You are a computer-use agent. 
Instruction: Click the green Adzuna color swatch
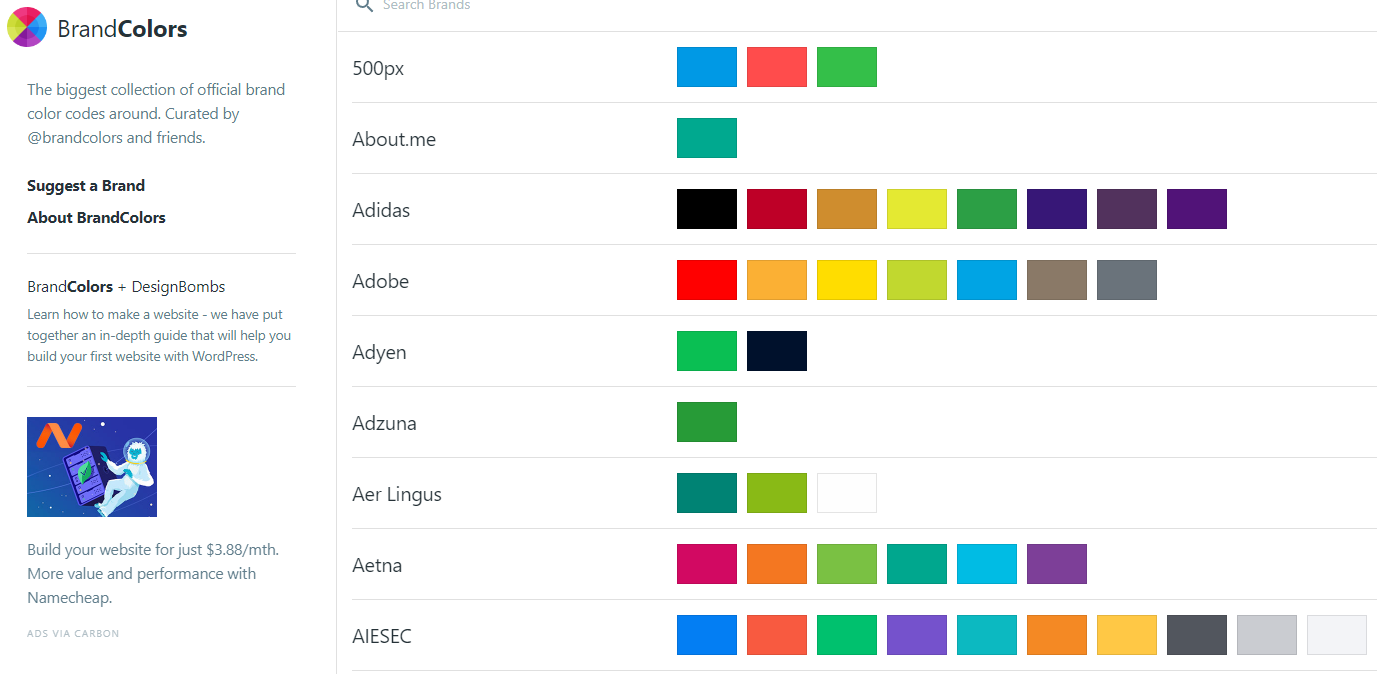[x=707, y=422]
